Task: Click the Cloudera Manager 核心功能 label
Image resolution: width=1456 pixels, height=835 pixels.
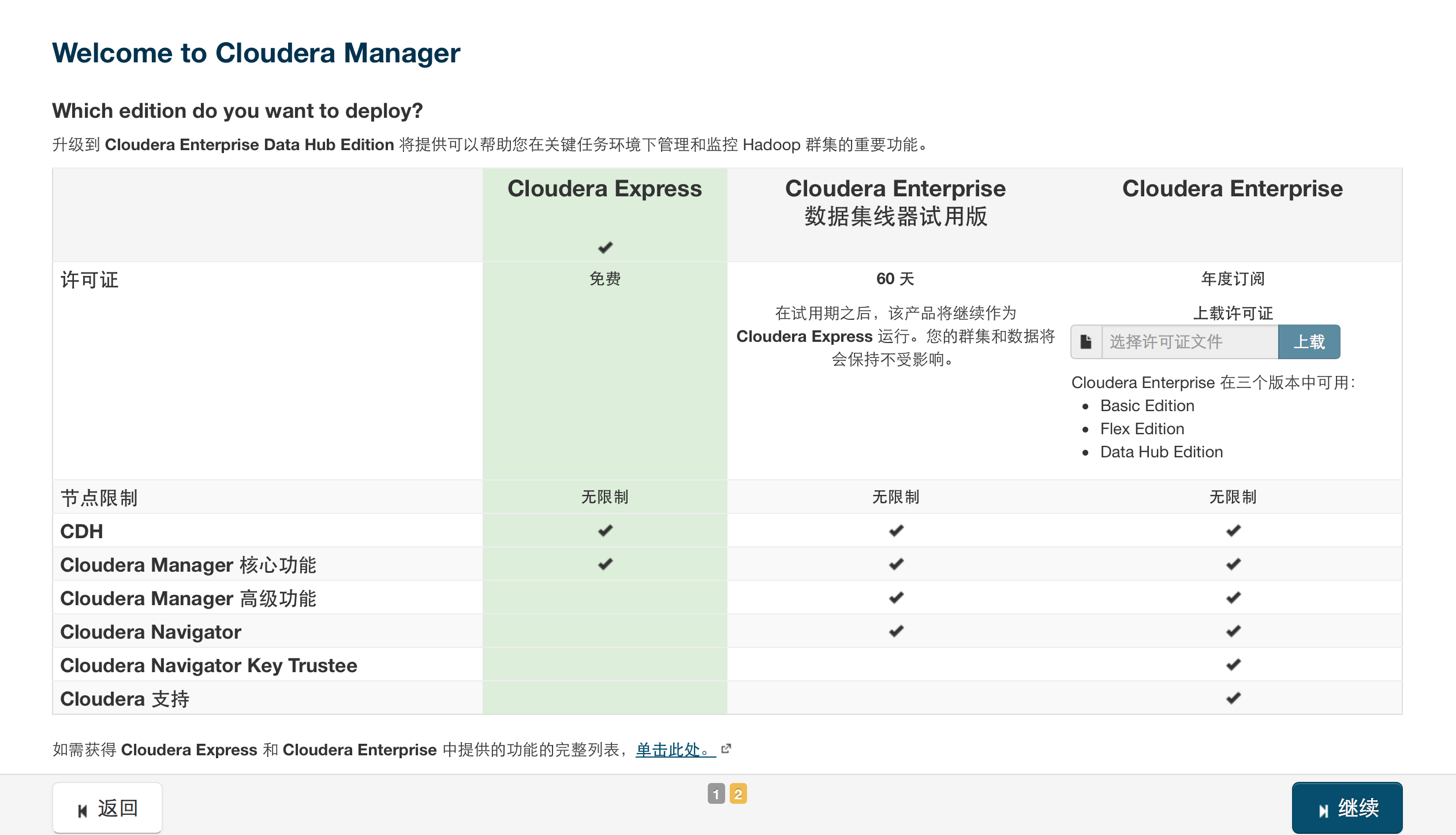Action: point(188,565)
